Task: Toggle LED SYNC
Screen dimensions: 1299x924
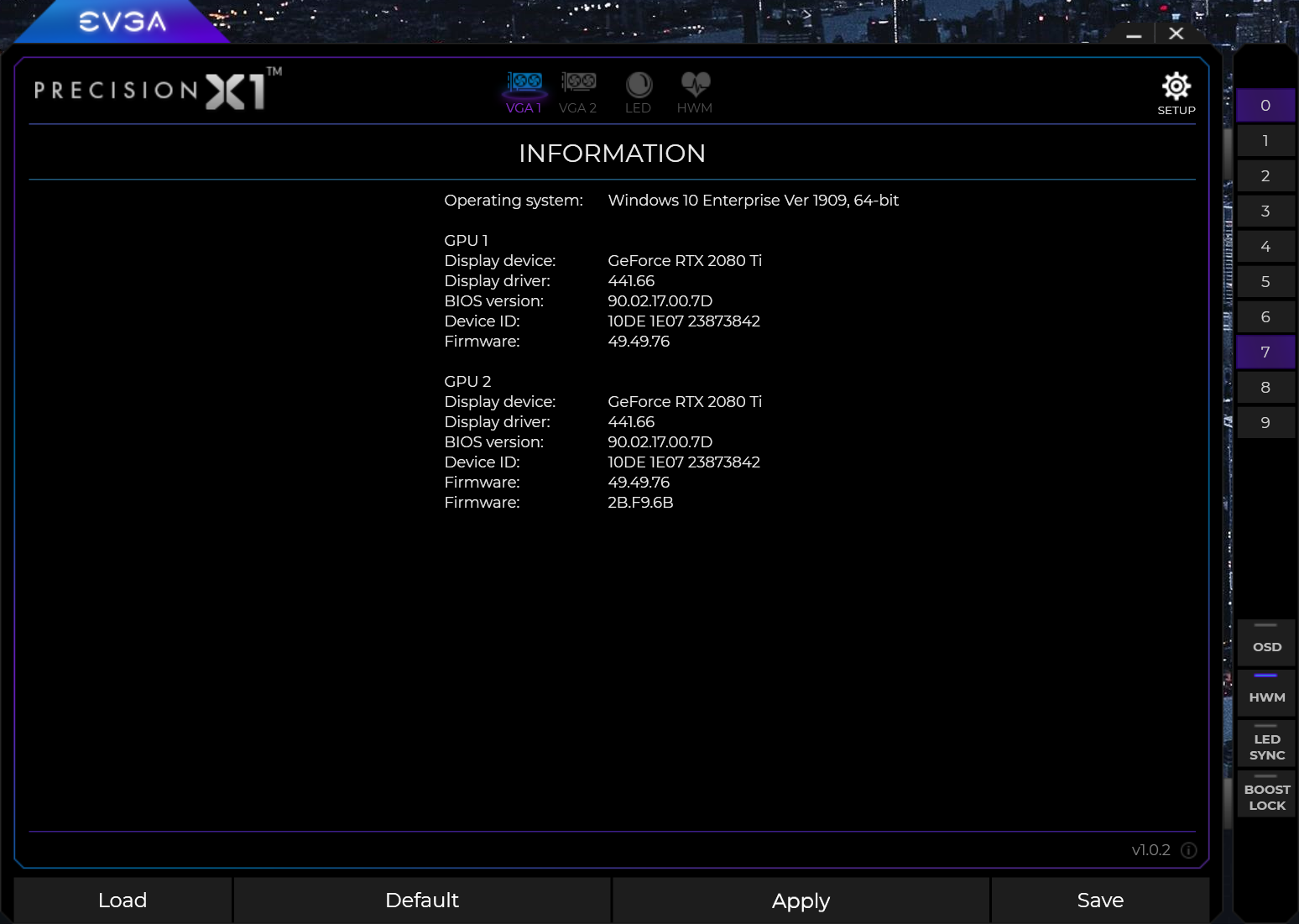Action: coord(1267,744)
